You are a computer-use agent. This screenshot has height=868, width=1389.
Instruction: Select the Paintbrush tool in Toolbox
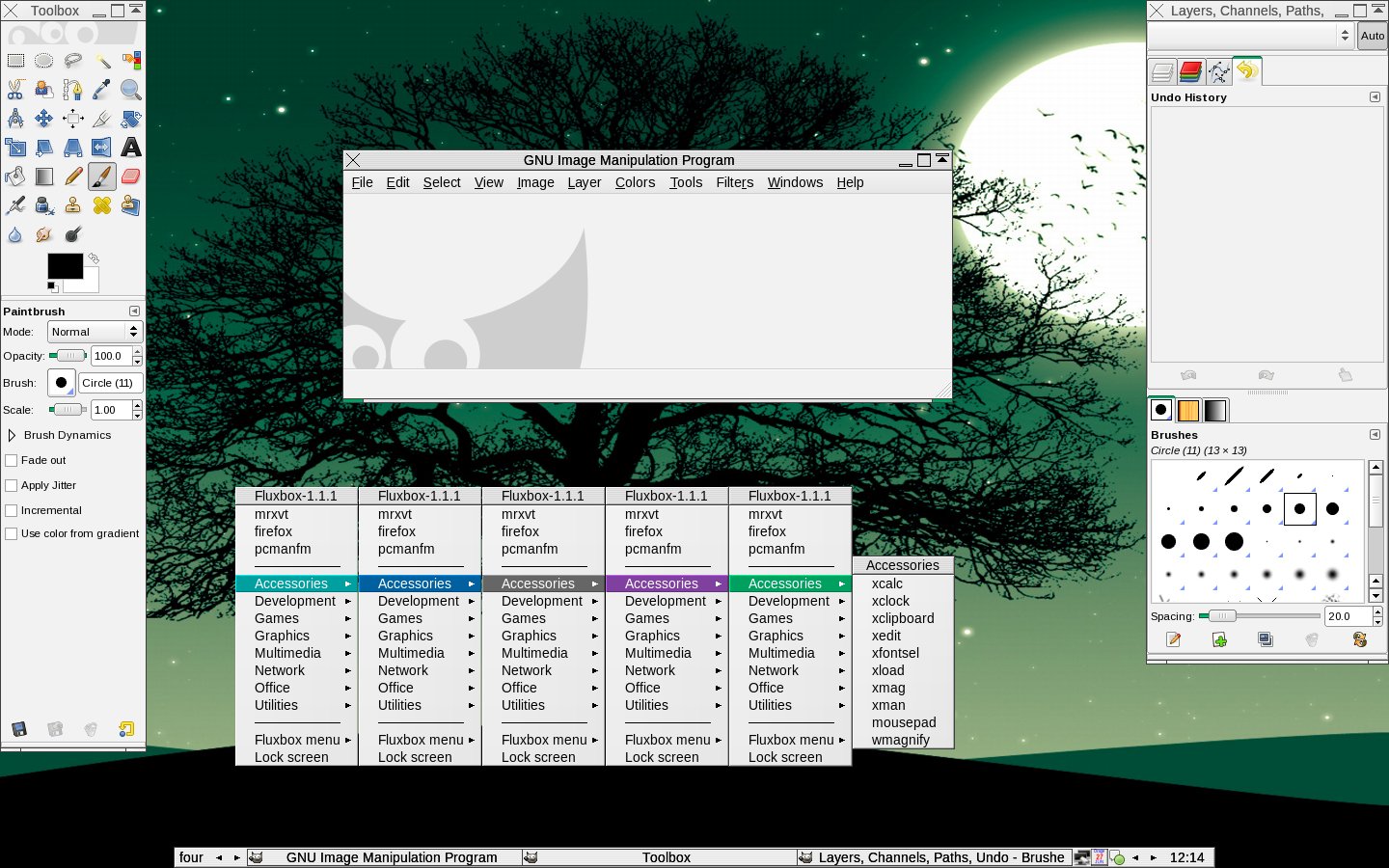coord(102,176)
